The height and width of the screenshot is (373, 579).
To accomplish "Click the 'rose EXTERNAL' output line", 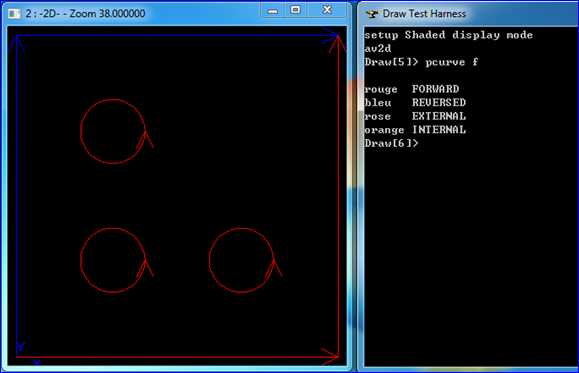I will [x=415, y=116].
